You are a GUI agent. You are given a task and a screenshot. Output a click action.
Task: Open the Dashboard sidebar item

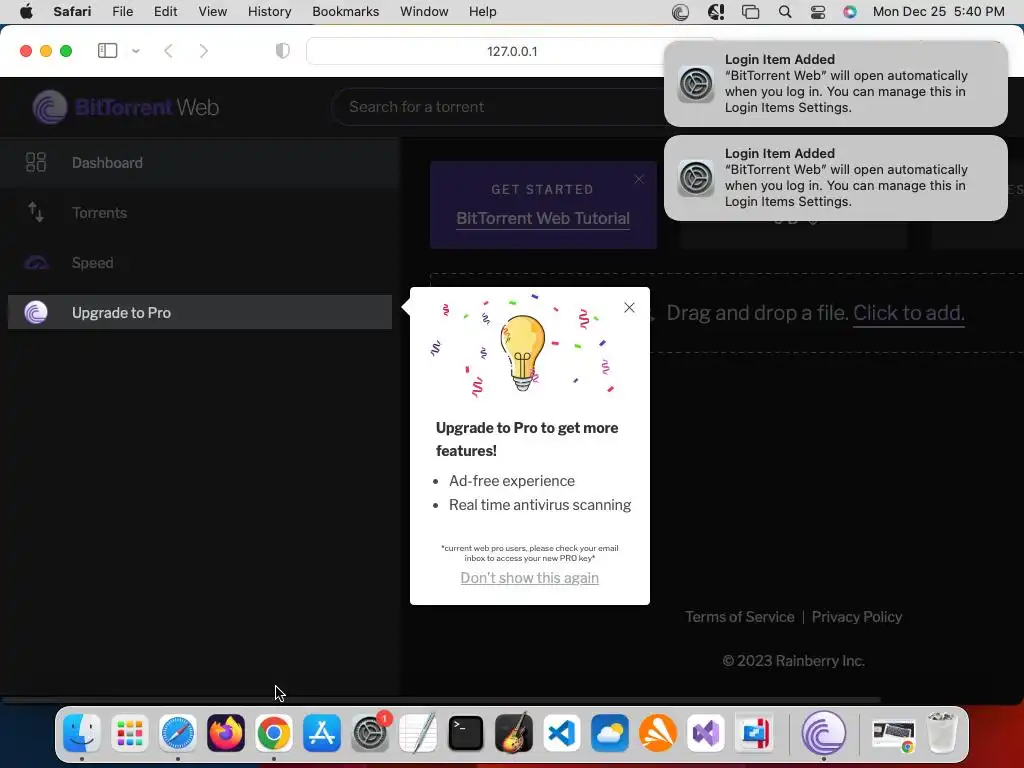coord(200,163)
